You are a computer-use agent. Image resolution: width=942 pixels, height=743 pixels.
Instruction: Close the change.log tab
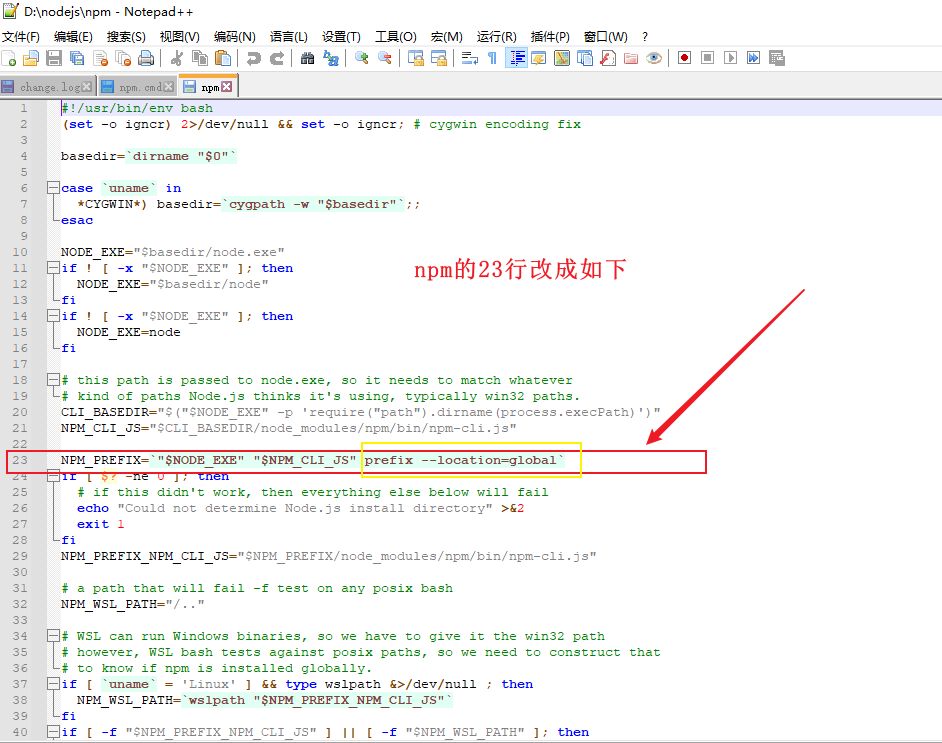pyautogui.click(x=87, y=86)
